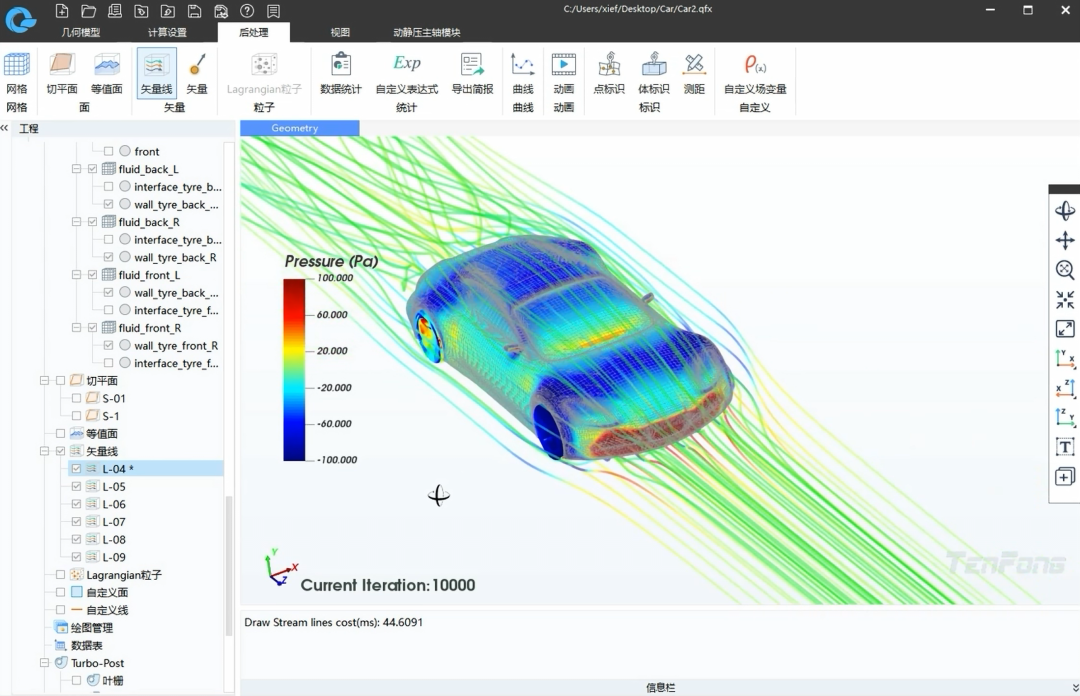Open the 动画 animation tool
The width and height of the screenshot is (1080, 696).
point(563,73)
